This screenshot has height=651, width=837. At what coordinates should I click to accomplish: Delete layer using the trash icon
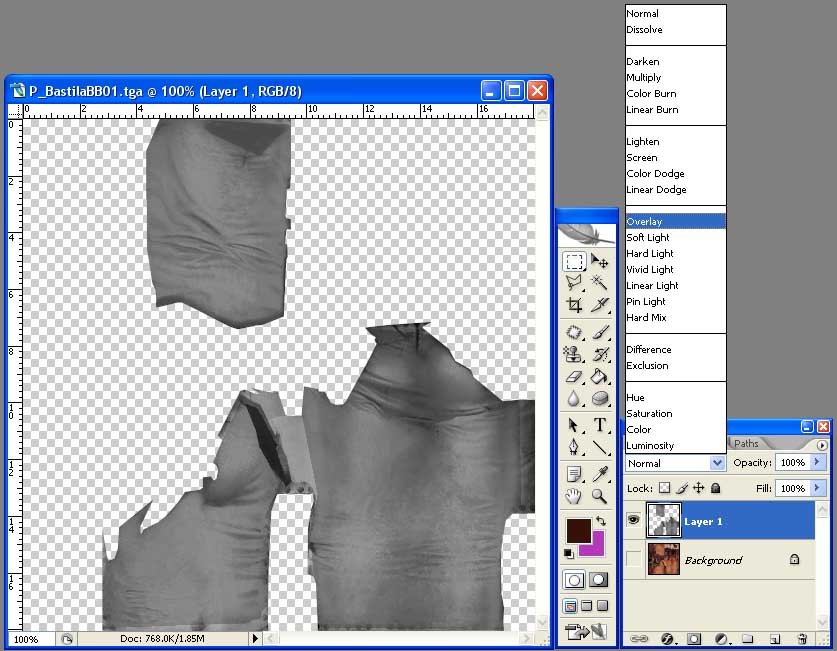pos(802,638)
